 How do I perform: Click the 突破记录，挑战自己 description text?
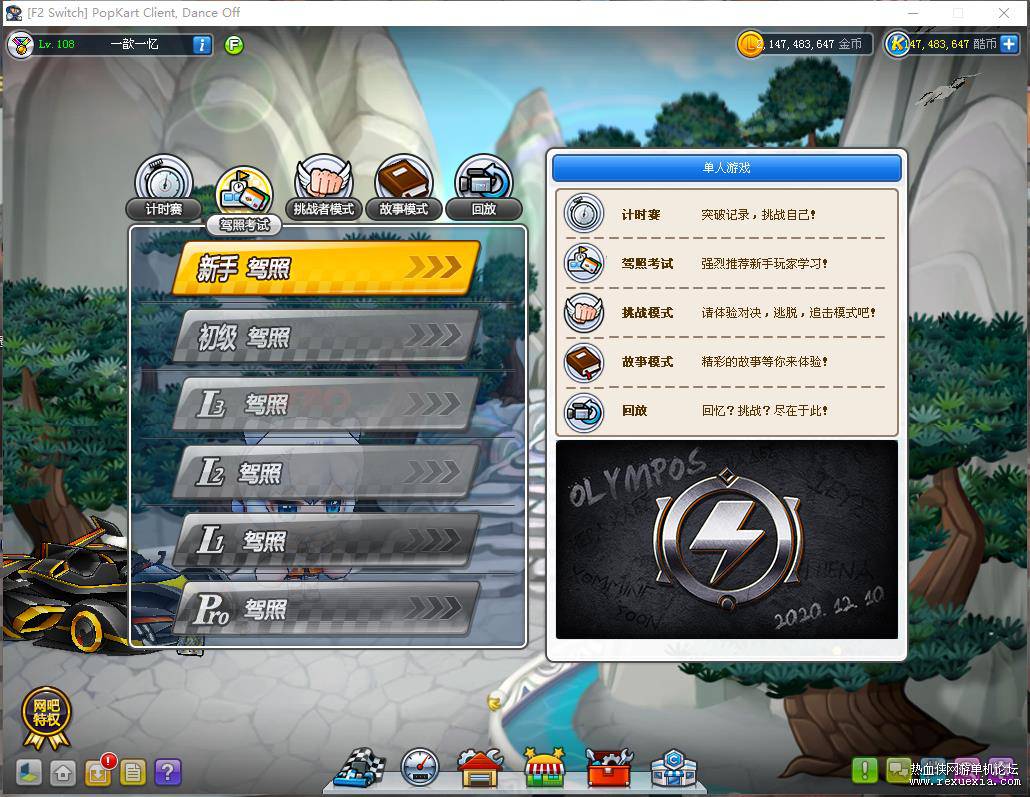coord(759,215)
